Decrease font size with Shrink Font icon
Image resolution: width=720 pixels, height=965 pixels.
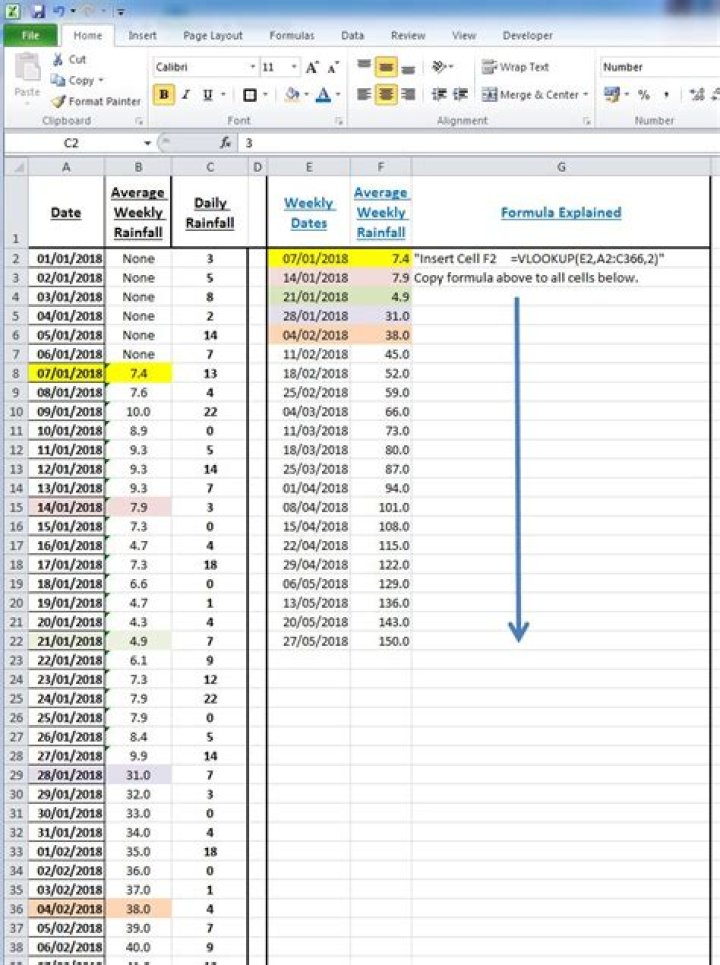coord(333,67)
